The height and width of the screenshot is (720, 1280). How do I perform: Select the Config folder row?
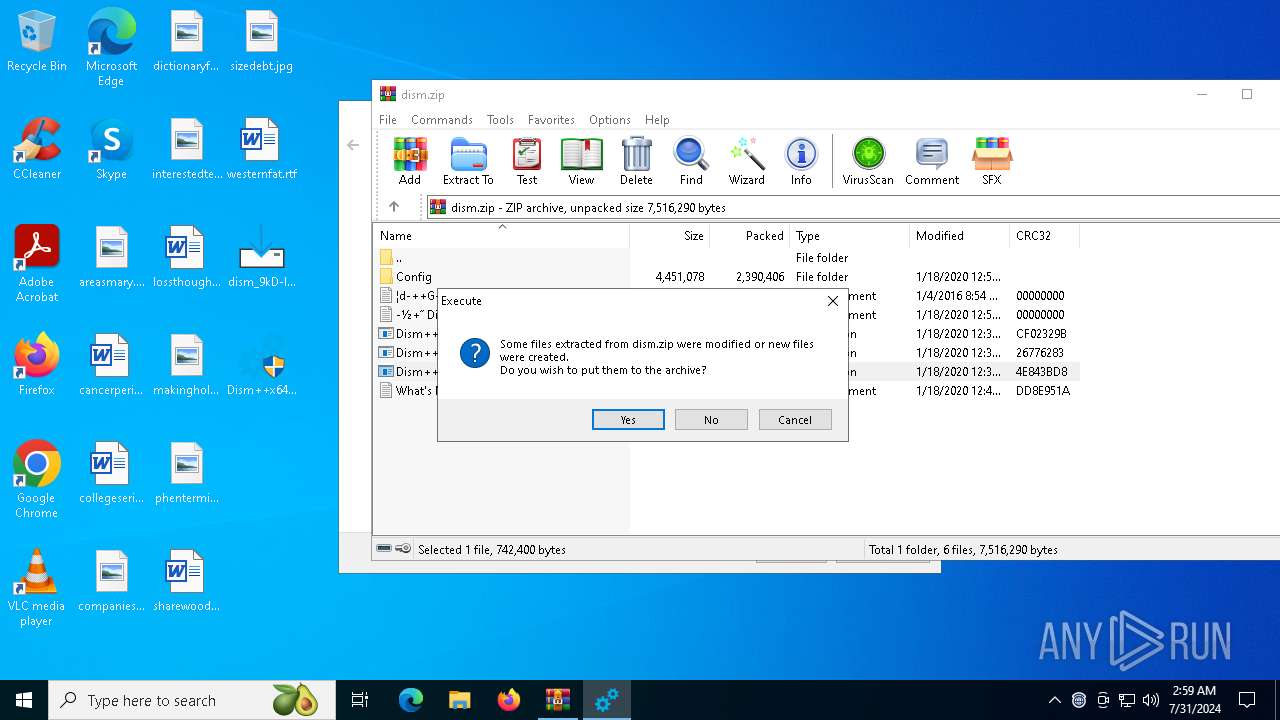click(x=727, y=277)
